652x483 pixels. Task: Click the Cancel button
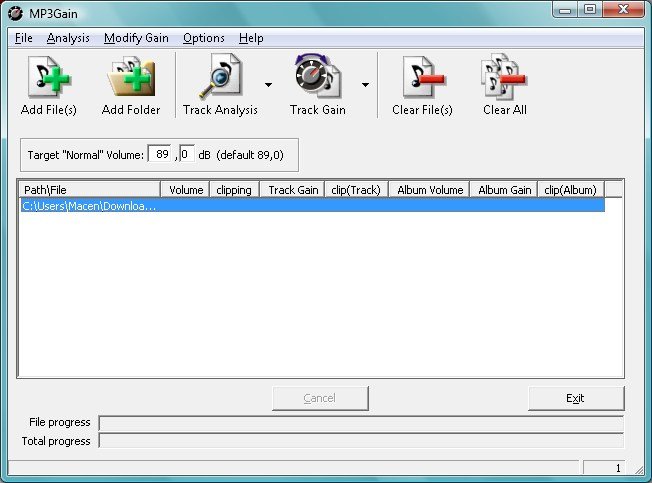pos(320,398)
